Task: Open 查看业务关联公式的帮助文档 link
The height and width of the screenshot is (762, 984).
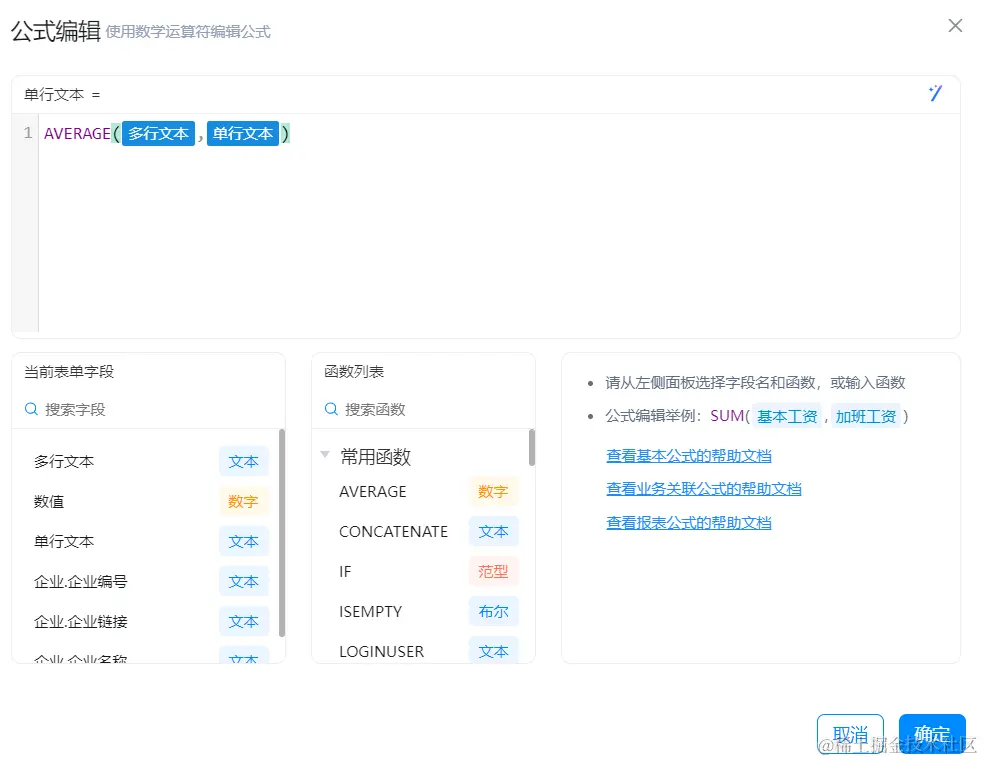Action: coord(704,489)
